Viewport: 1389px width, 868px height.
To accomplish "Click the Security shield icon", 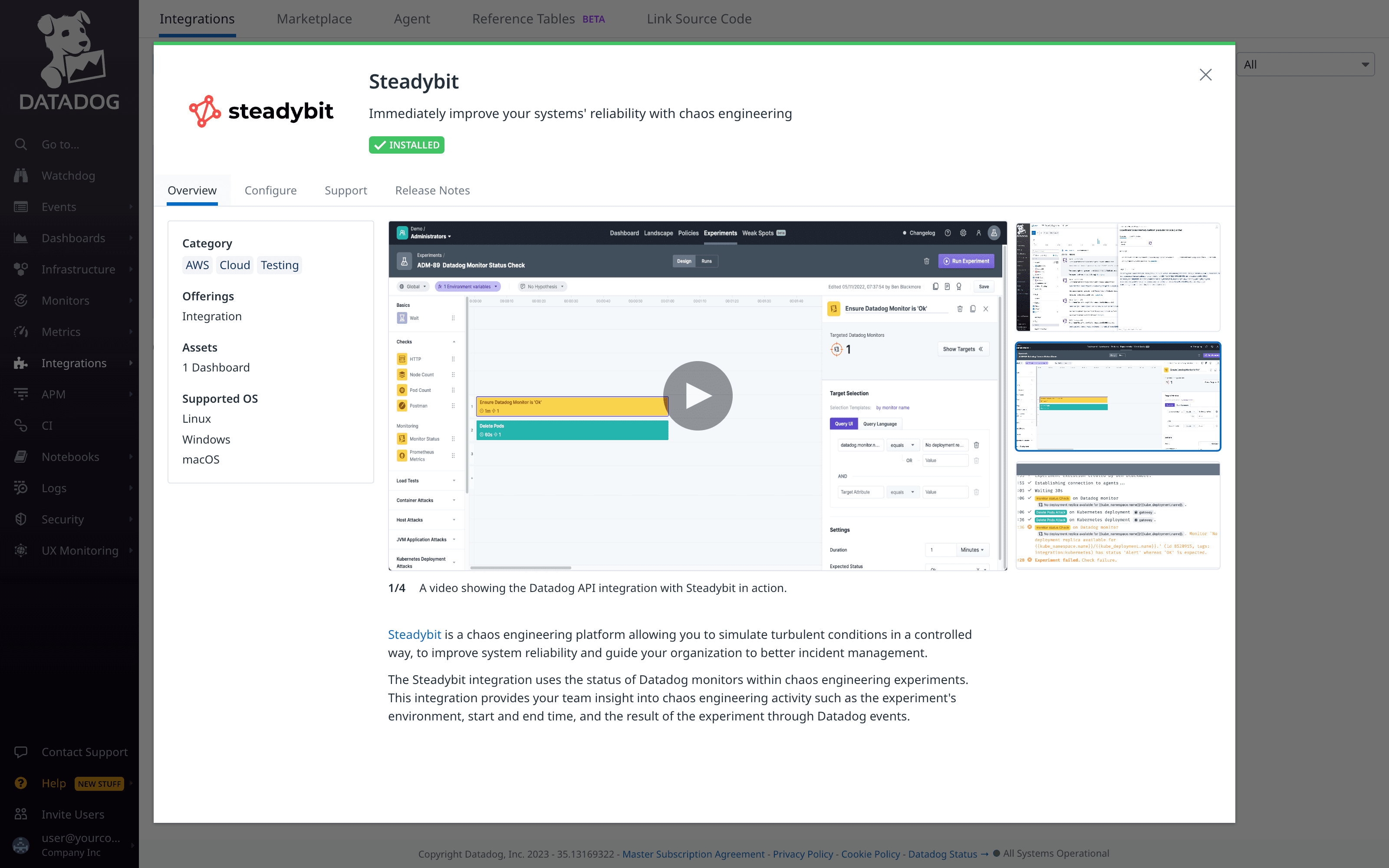I will pos(21,519).
